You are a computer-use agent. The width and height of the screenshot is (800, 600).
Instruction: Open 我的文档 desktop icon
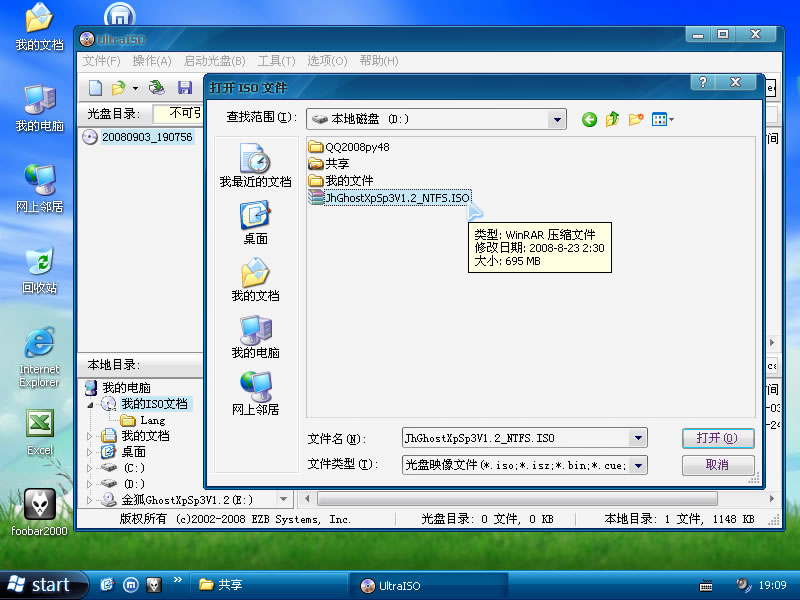(39, 27)
